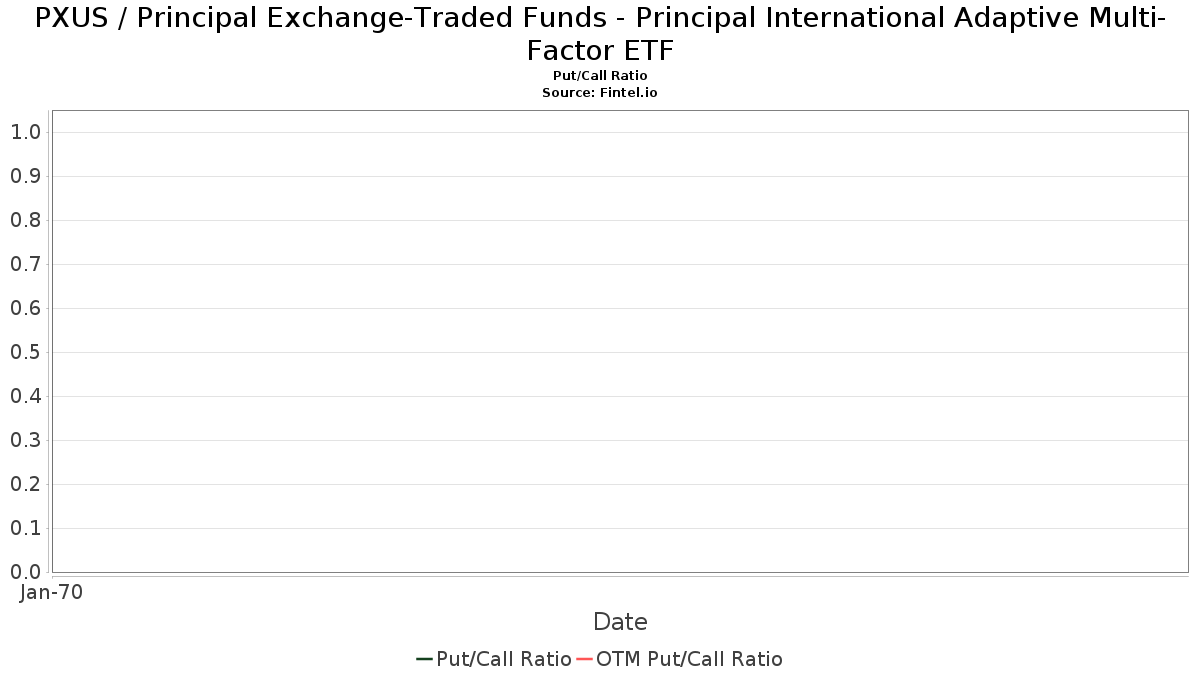Click the 0.6 y-axis label

coord(25,308)
